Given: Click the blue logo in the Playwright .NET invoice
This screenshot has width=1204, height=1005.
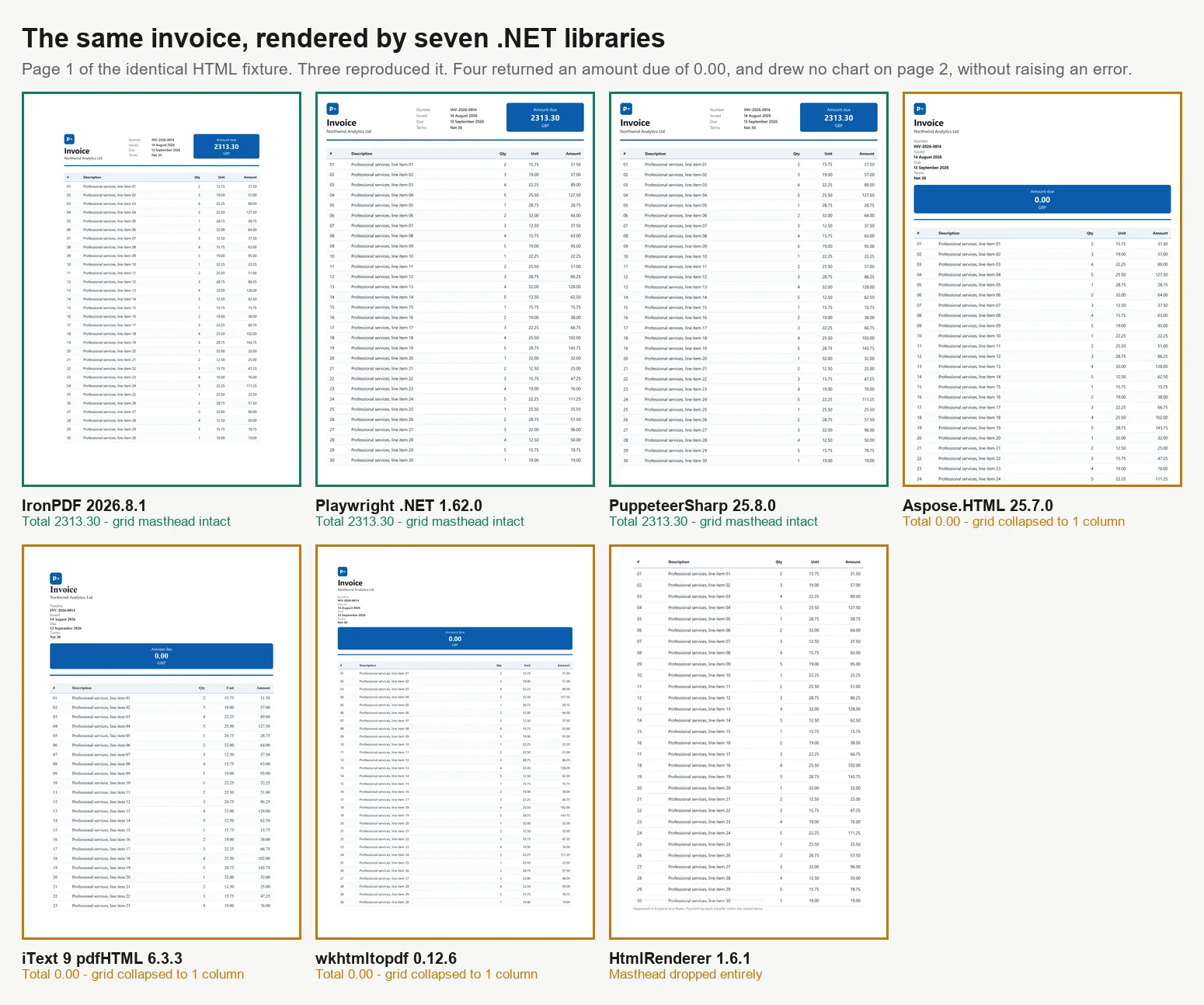Looking at the screenshot, I should 332,110.
